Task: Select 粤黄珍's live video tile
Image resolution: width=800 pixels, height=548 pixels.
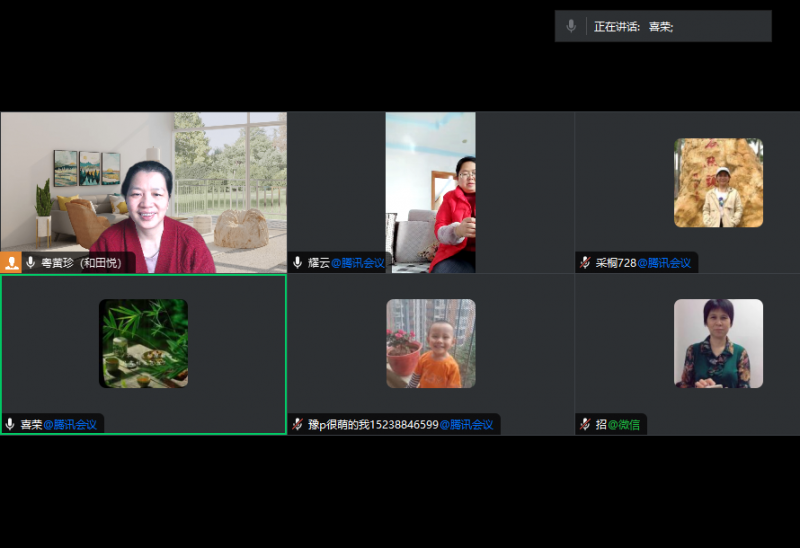Action: pos(143,190)
